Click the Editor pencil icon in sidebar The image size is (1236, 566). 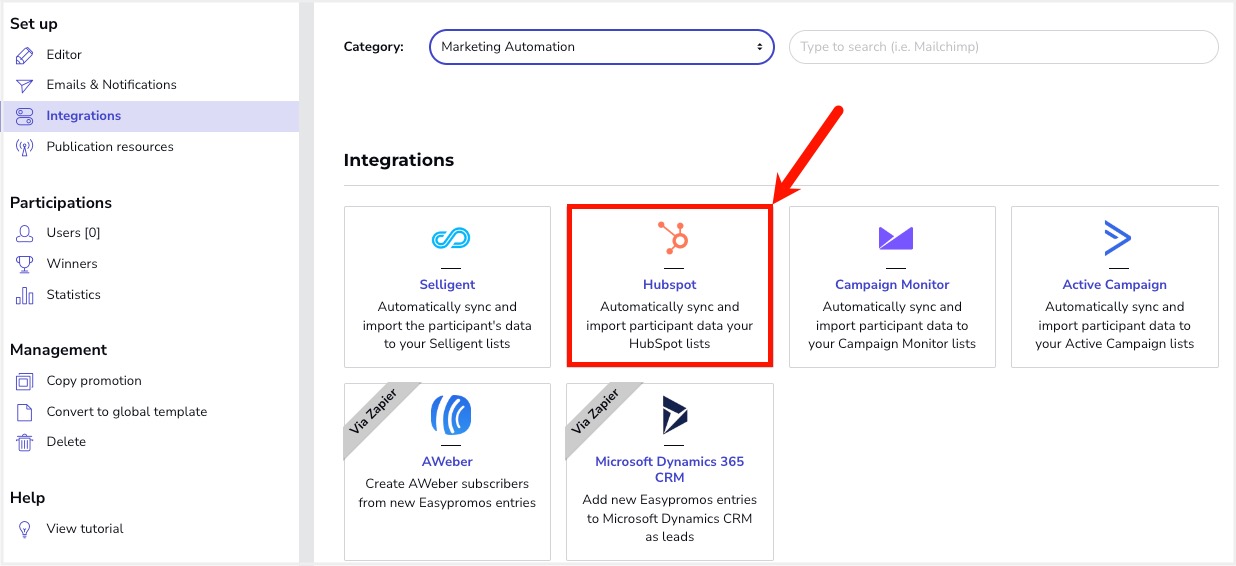25,55
